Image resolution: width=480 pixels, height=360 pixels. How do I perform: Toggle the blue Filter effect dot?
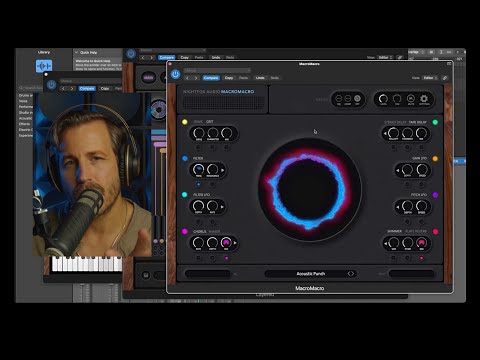coord(185,158)
